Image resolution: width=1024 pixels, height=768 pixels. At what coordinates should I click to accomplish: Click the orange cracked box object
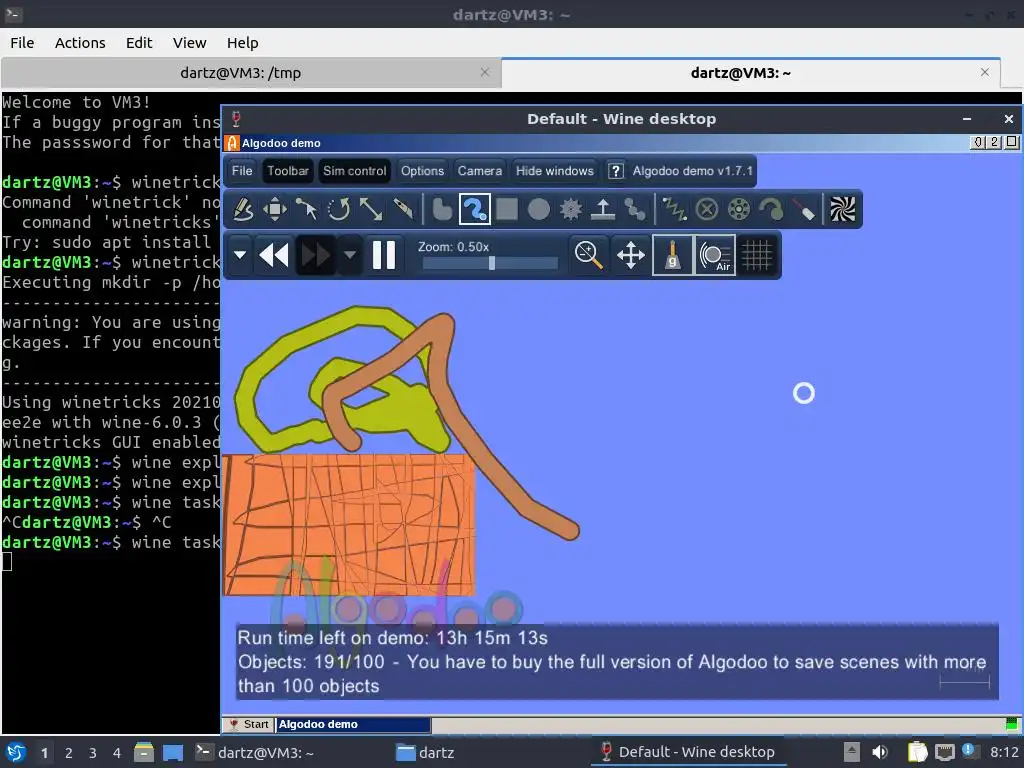point(349,524)
